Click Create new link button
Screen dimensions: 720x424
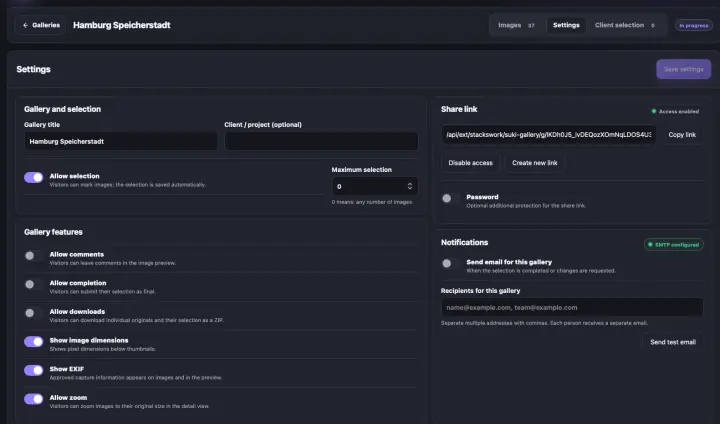pyautogui.click(x=534, y=163)
